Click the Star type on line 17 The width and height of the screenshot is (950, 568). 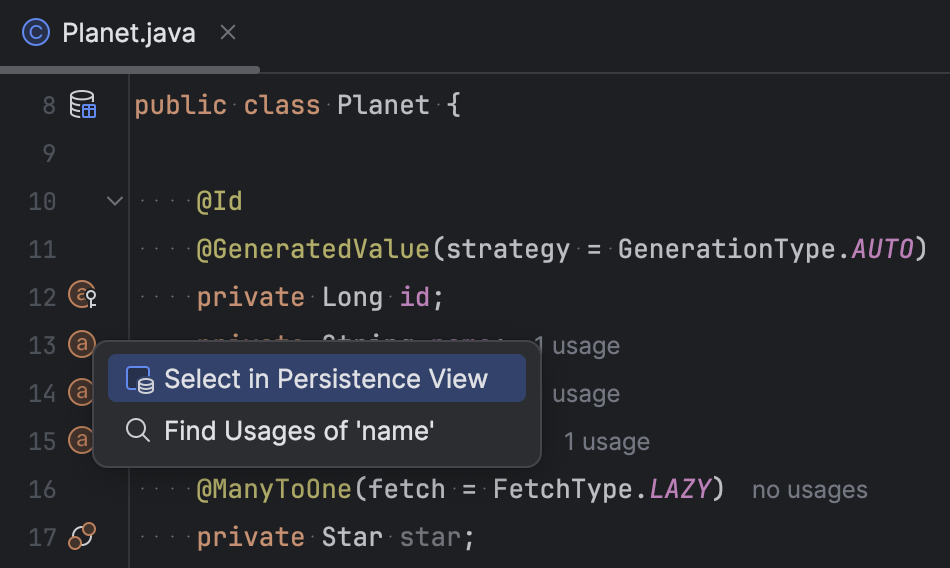pos(352,537)
